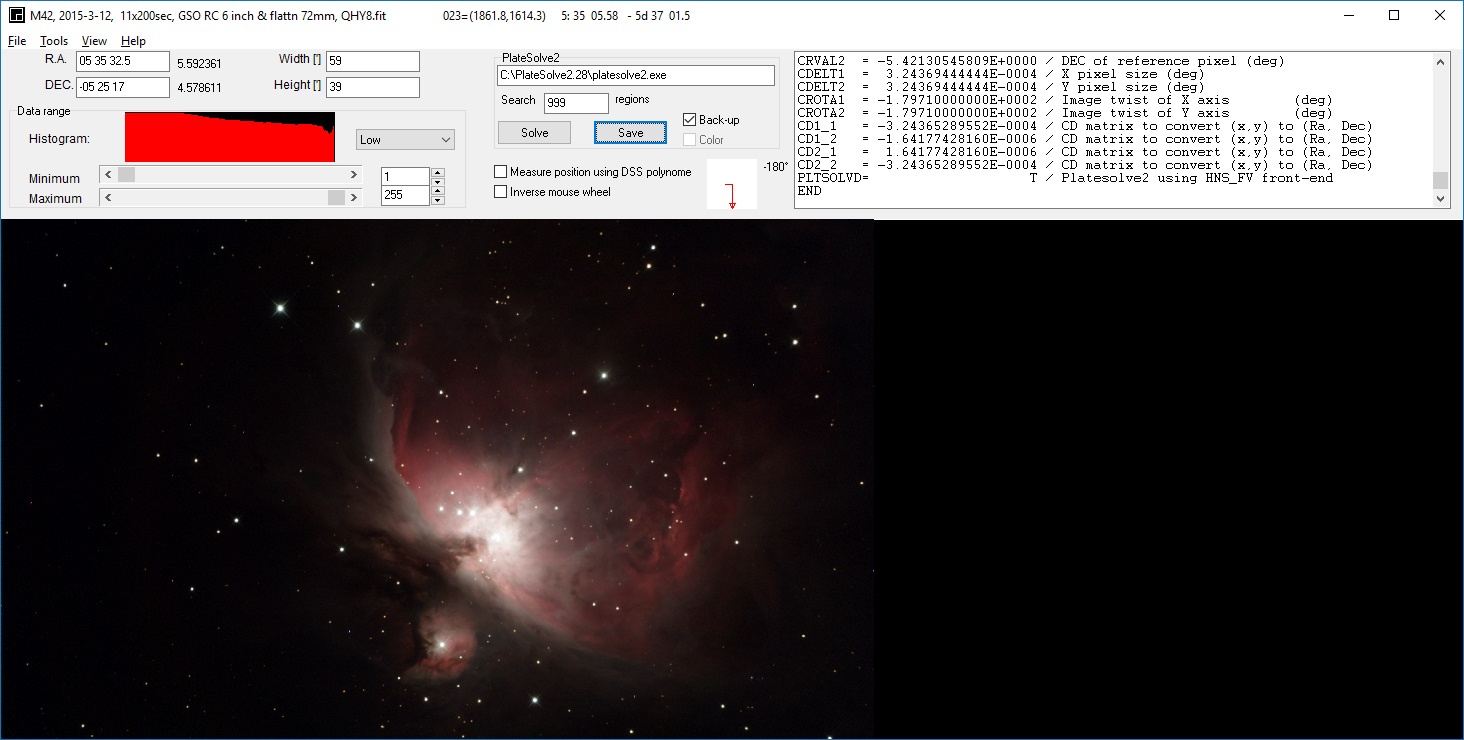Click the PlateSolve2 path field
Viewport: 1464px width, 740px height.
635,75
